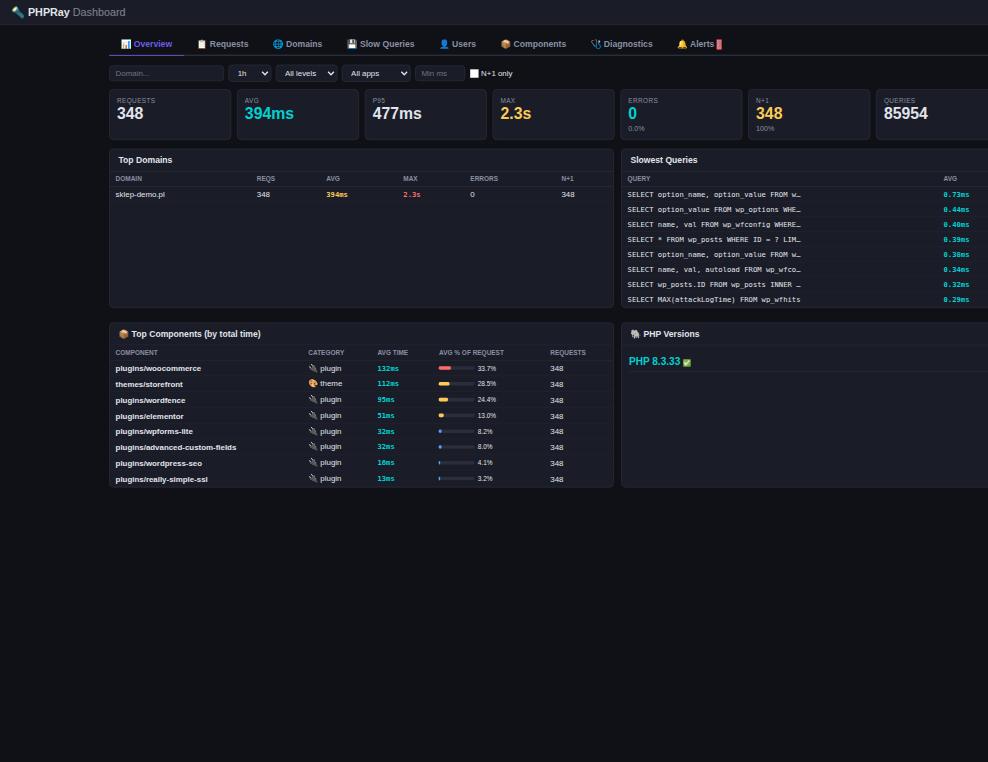Open the Diagnostics tab
Image resolution: width=988 pixels, height=762 pixels.
621,44
